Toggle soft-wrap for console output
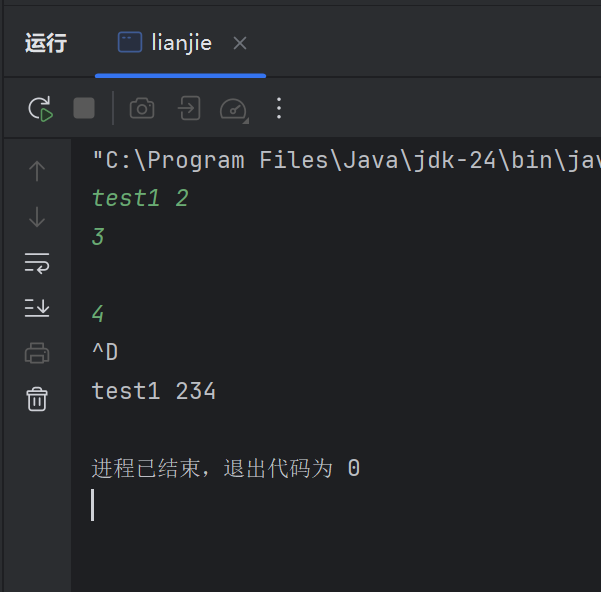This screenshot has width=601, height=592. [x=37, y=263]
